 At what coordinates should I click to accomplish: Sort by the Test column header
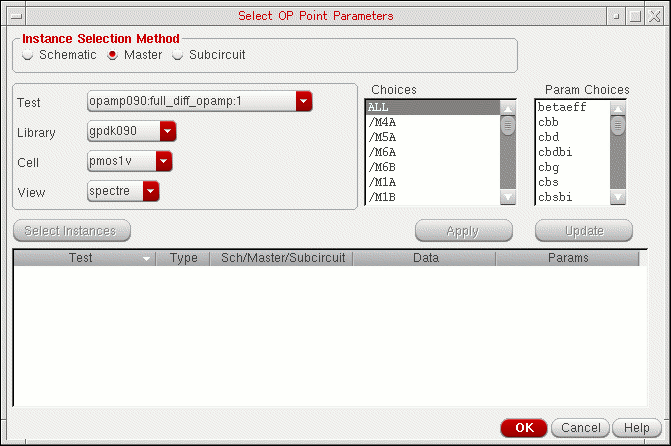coord(84,258)
